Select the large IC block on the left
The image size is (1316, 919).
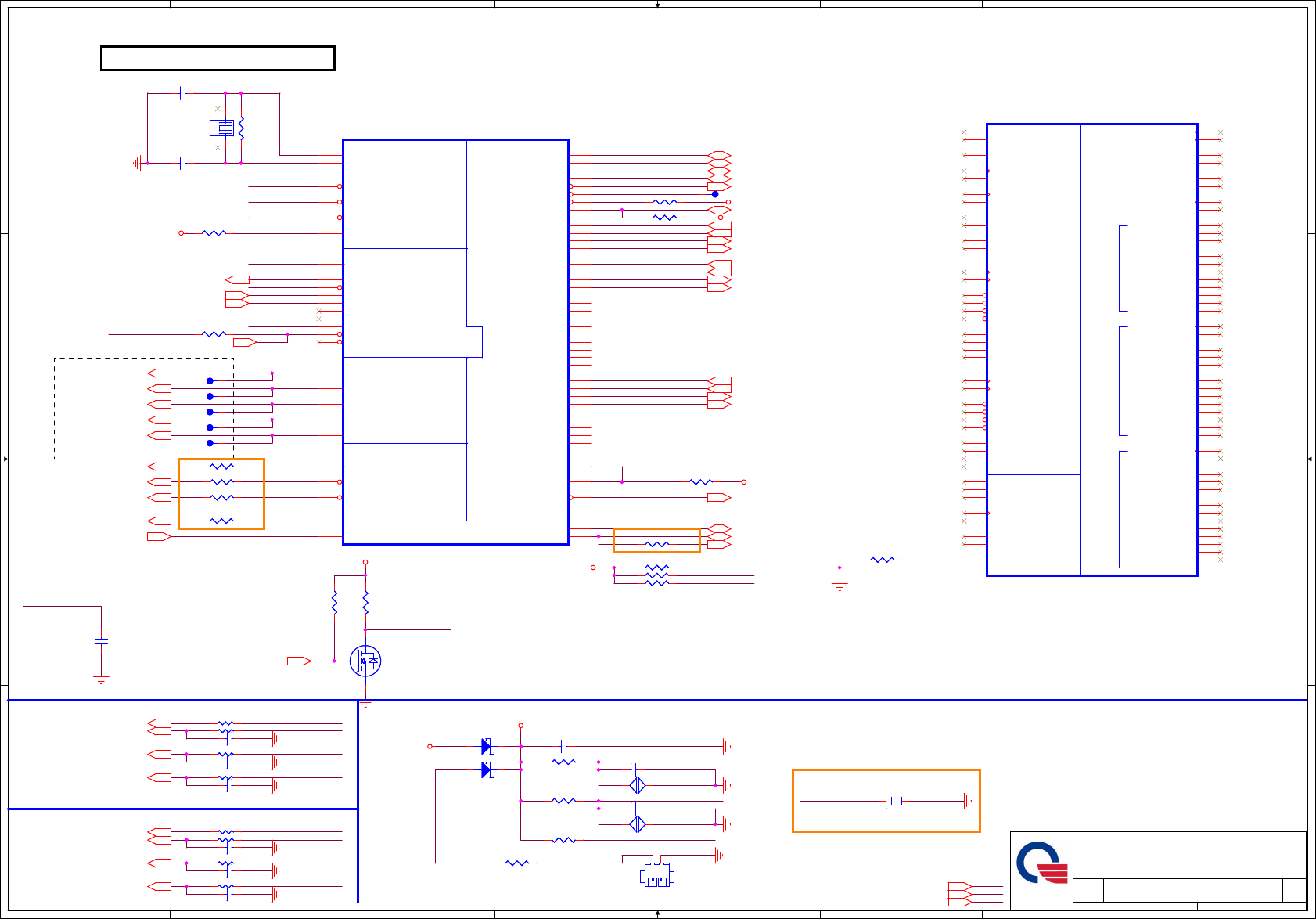pyautogui.click(x=455, y=342)
